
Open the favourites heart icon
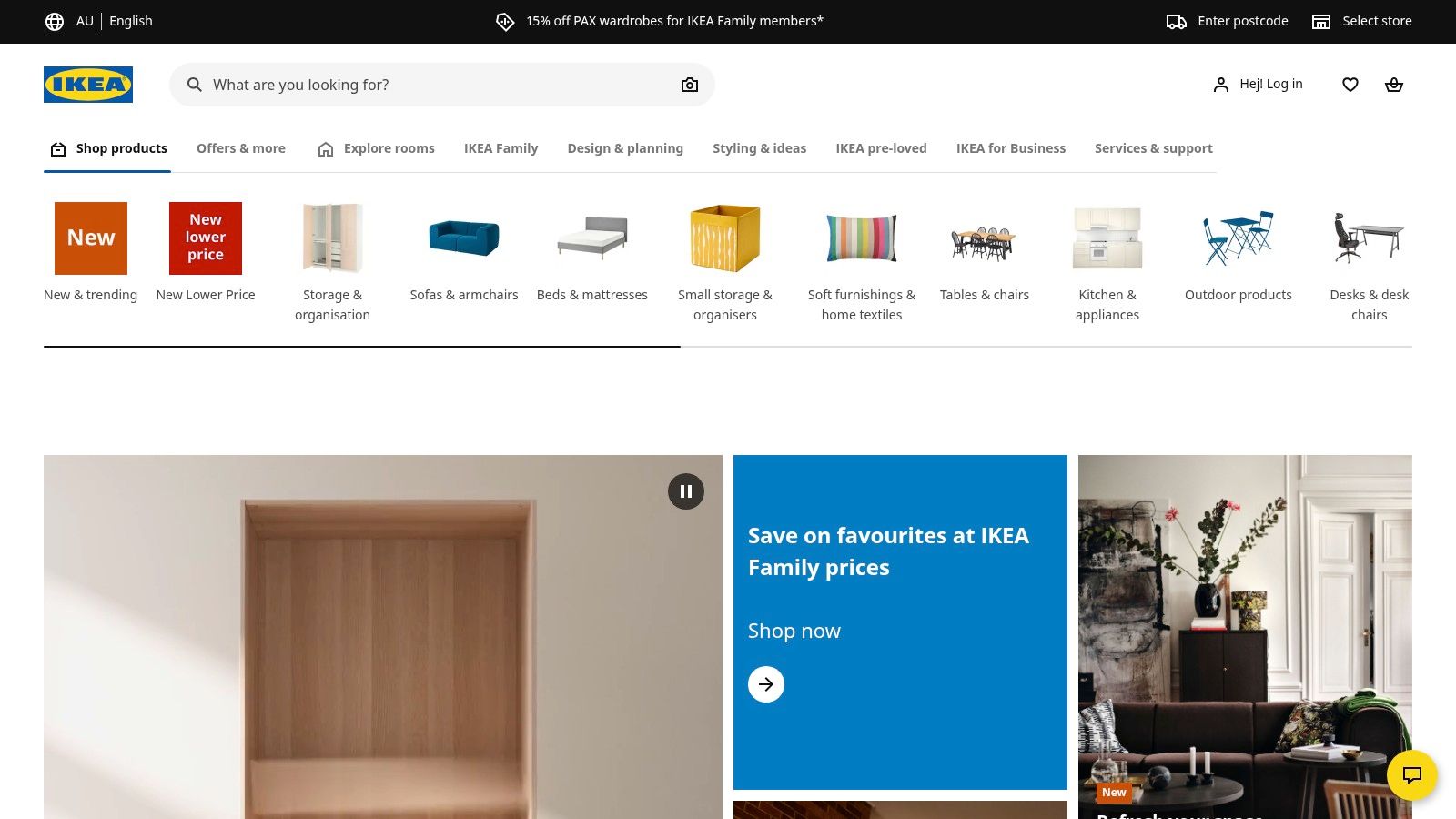tap(1350, 85)
